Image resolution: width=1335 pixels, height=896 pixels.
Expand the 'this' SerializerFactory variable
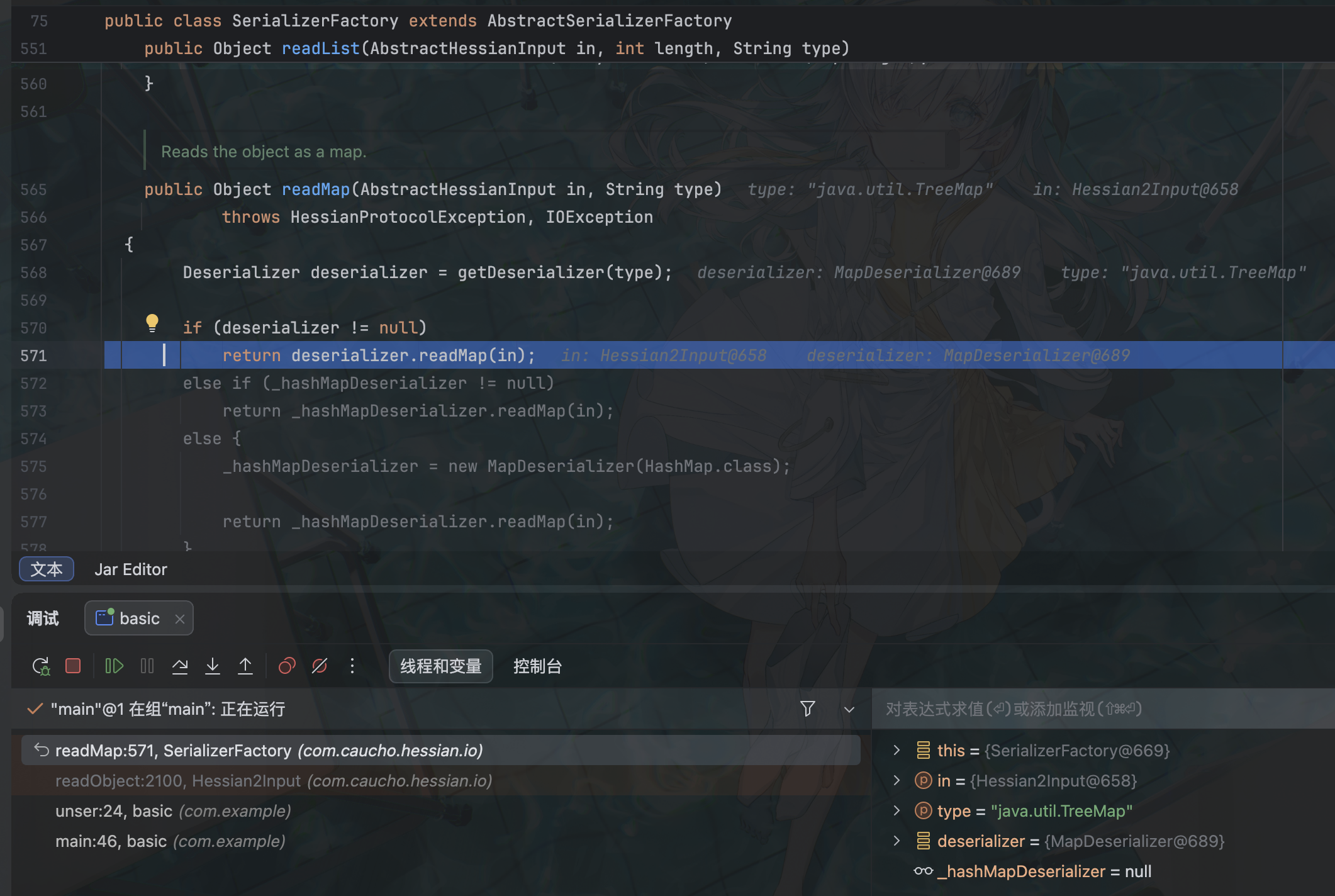click(897, 750)
